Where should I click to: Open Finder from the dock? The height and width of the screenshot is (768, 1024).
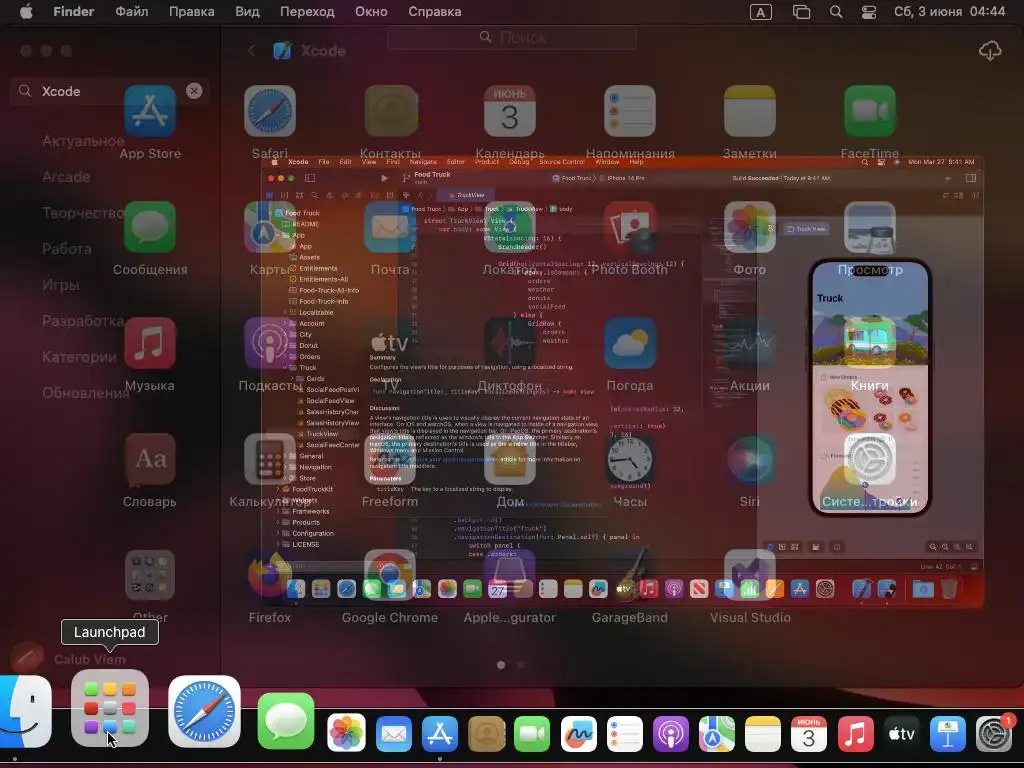(25, 711)
